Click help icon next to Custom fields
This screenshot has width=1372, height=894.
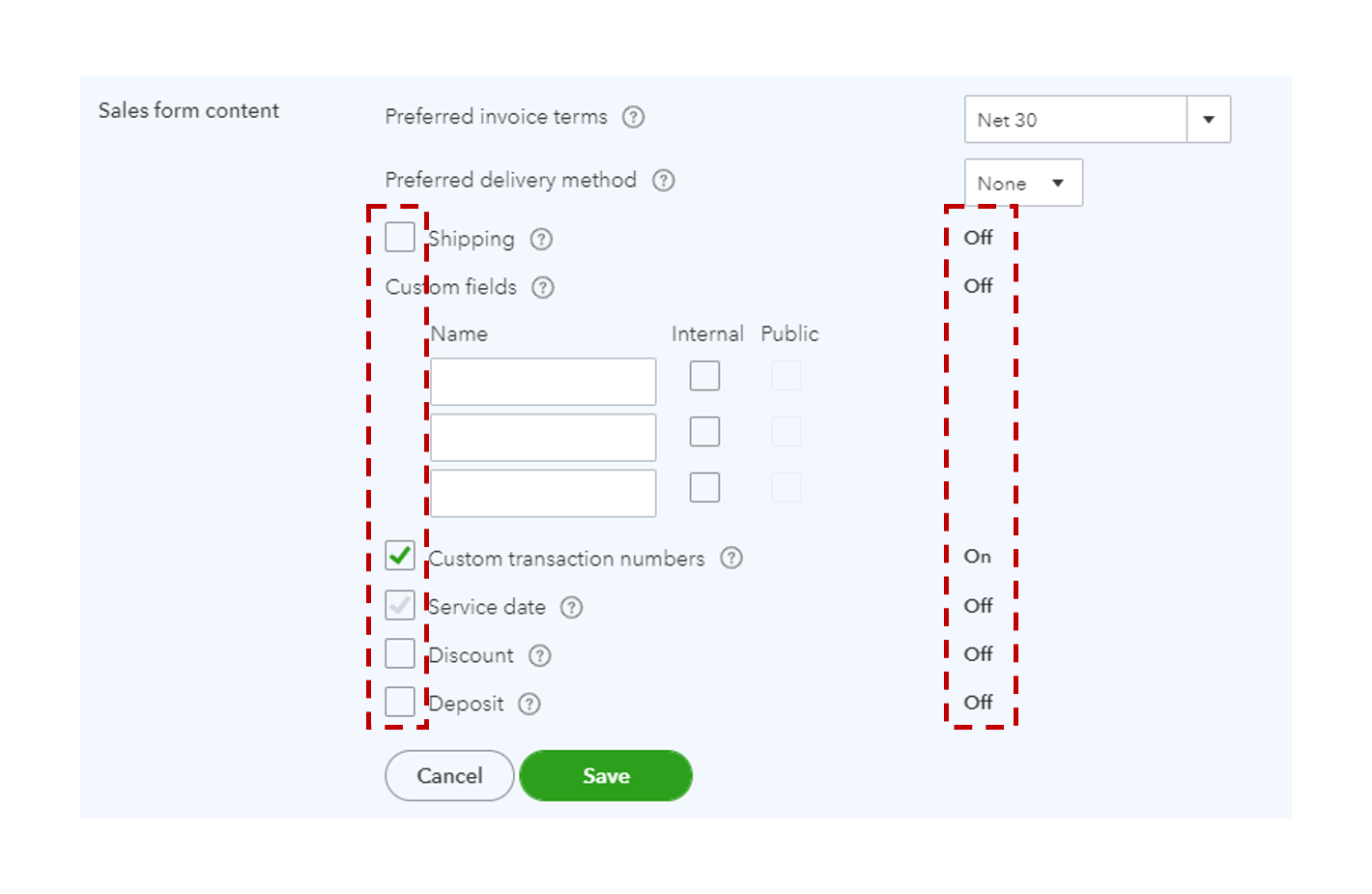click(x=543, y=287)
